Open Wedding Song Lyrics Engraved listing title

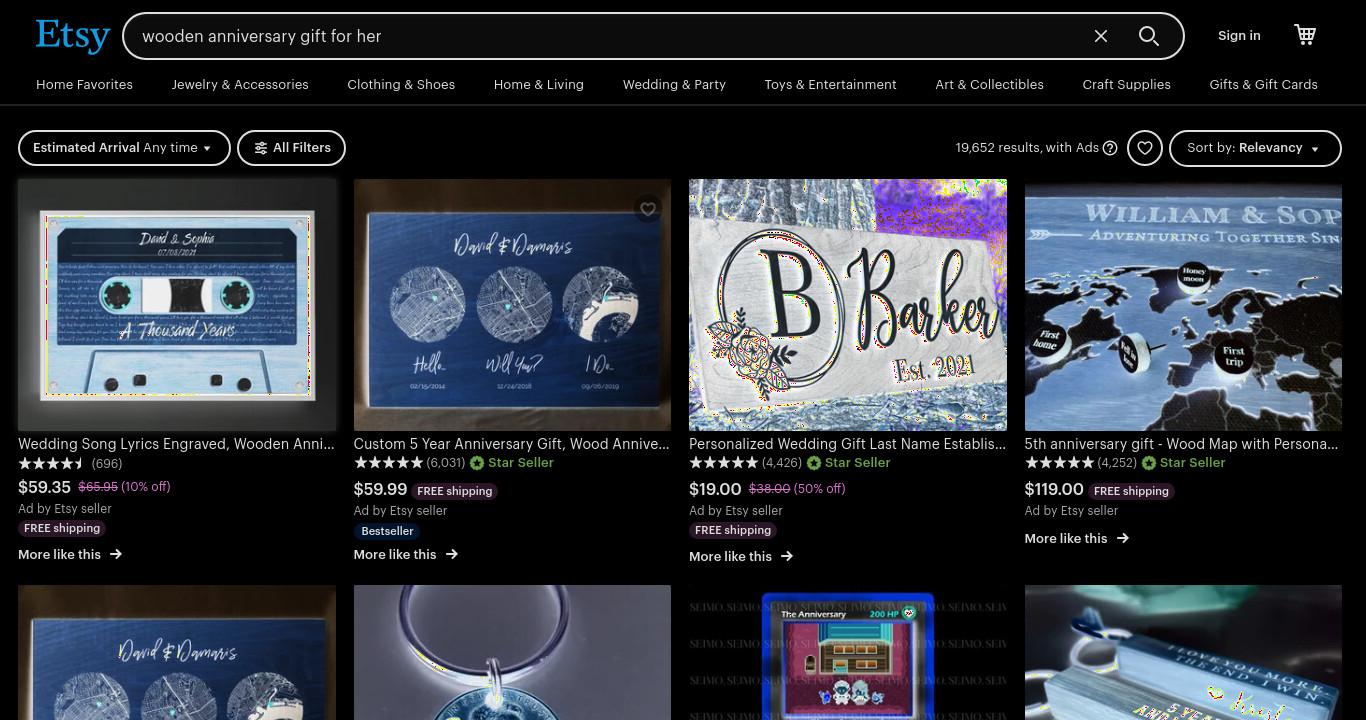[x=177, y=444]
